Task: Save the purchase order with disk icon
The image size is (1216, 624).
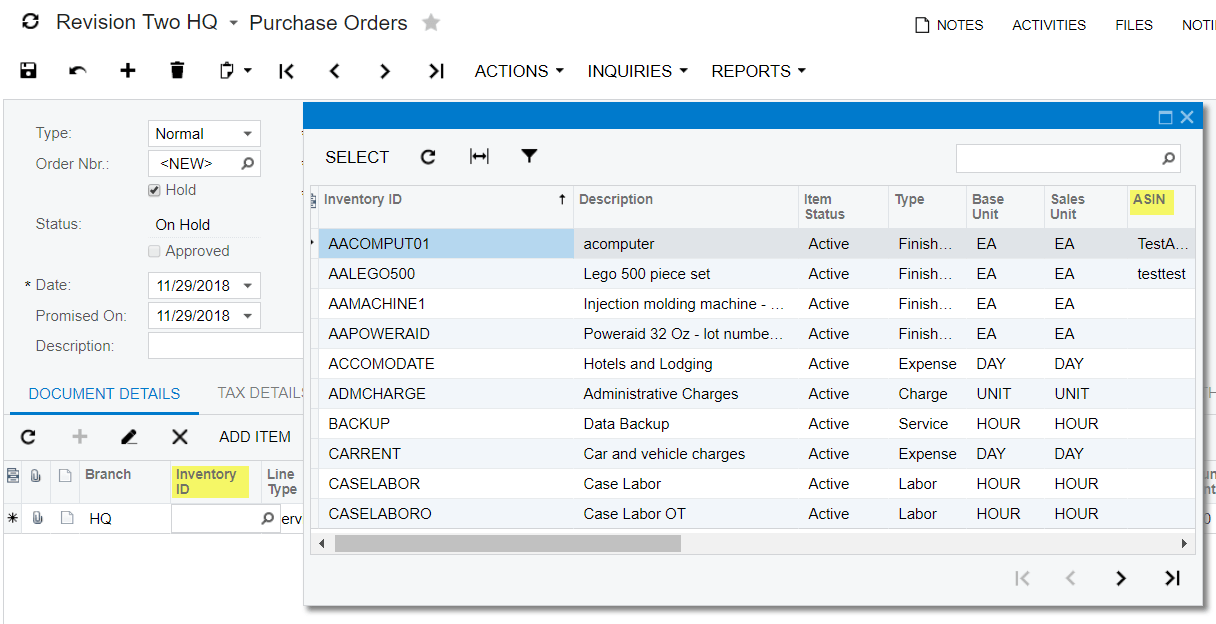Action: pyautogui.click(x=28, y=70)
